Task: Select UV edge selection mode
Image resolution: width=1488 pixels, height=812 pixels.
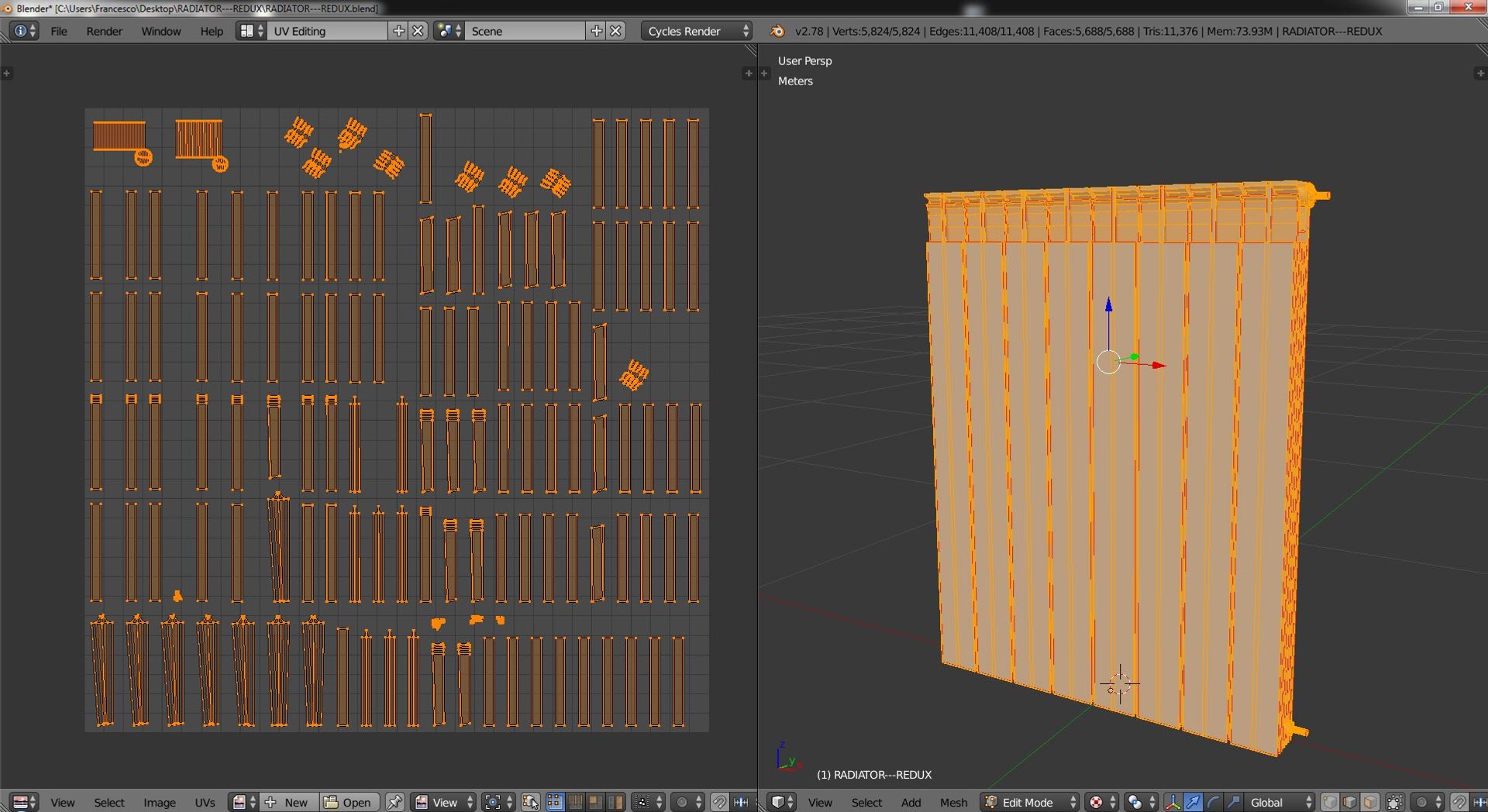Action: [x=575, y=802]
